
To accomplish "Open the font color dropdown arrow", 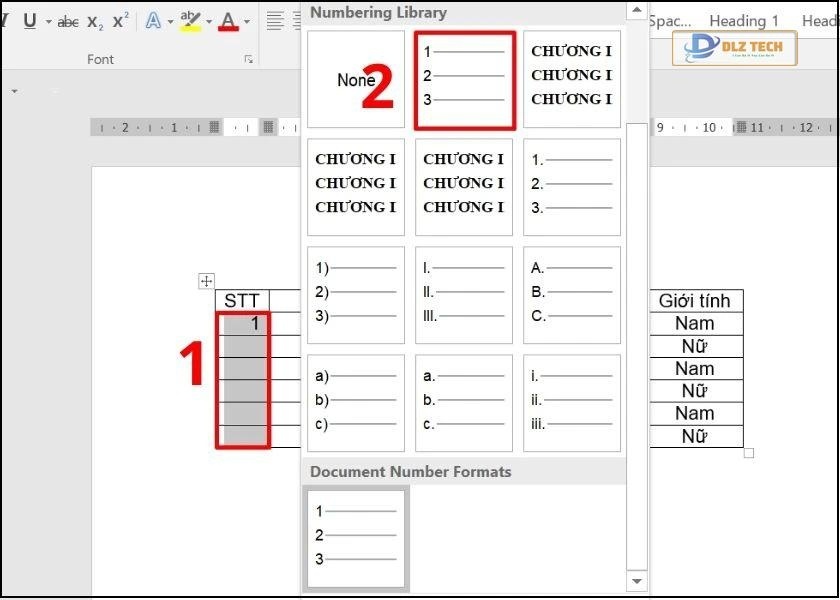I will pos(246,21).
